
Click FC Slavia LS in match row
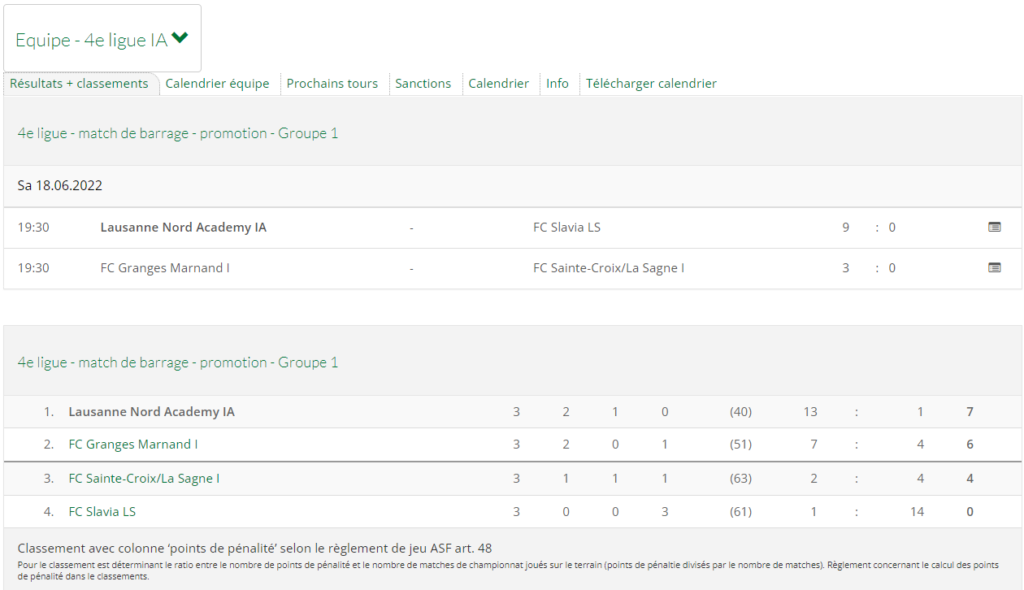pyautogui.click(x=566, y=227)
